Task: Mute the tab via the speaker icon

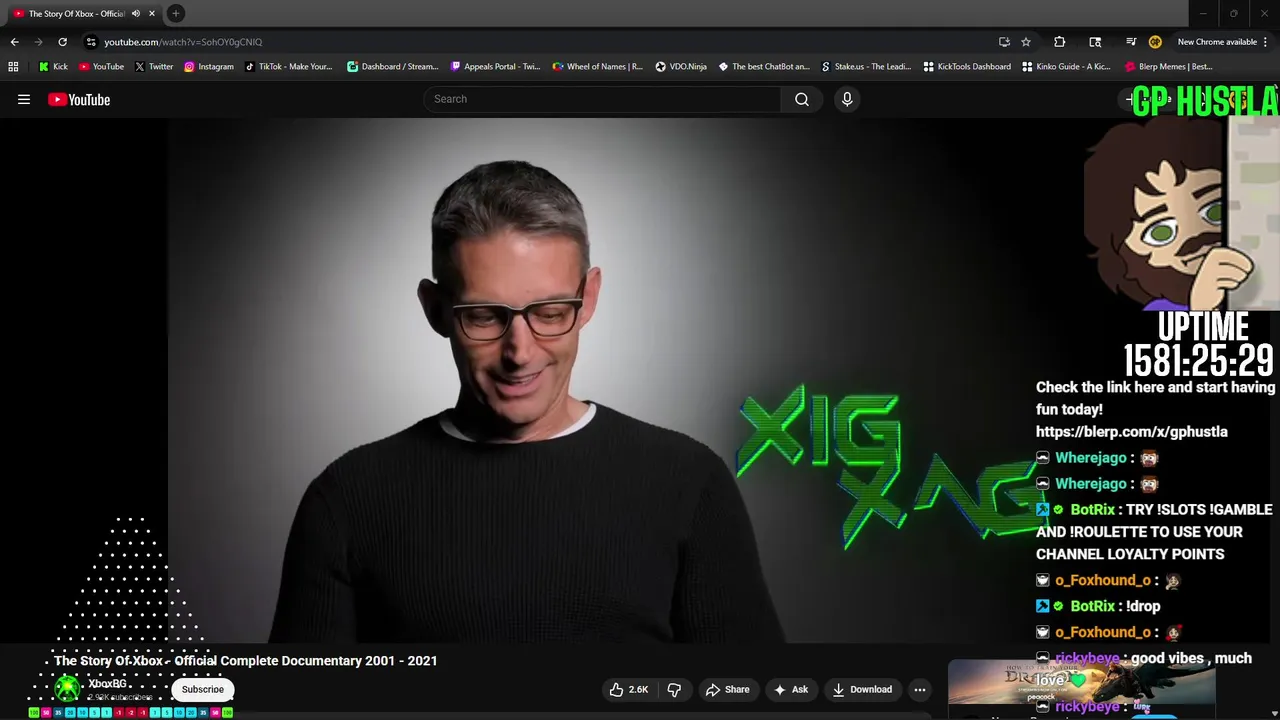Action: [136, 14]
